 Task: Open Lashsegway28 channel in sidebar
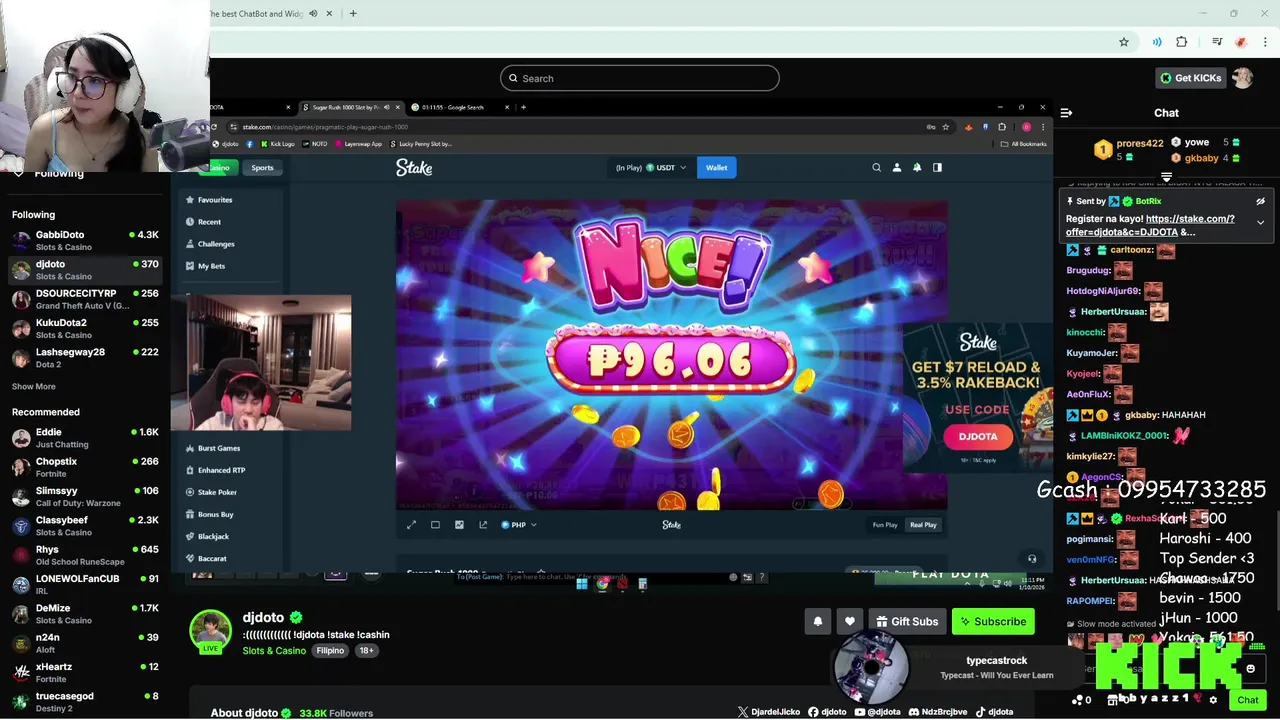85,358
